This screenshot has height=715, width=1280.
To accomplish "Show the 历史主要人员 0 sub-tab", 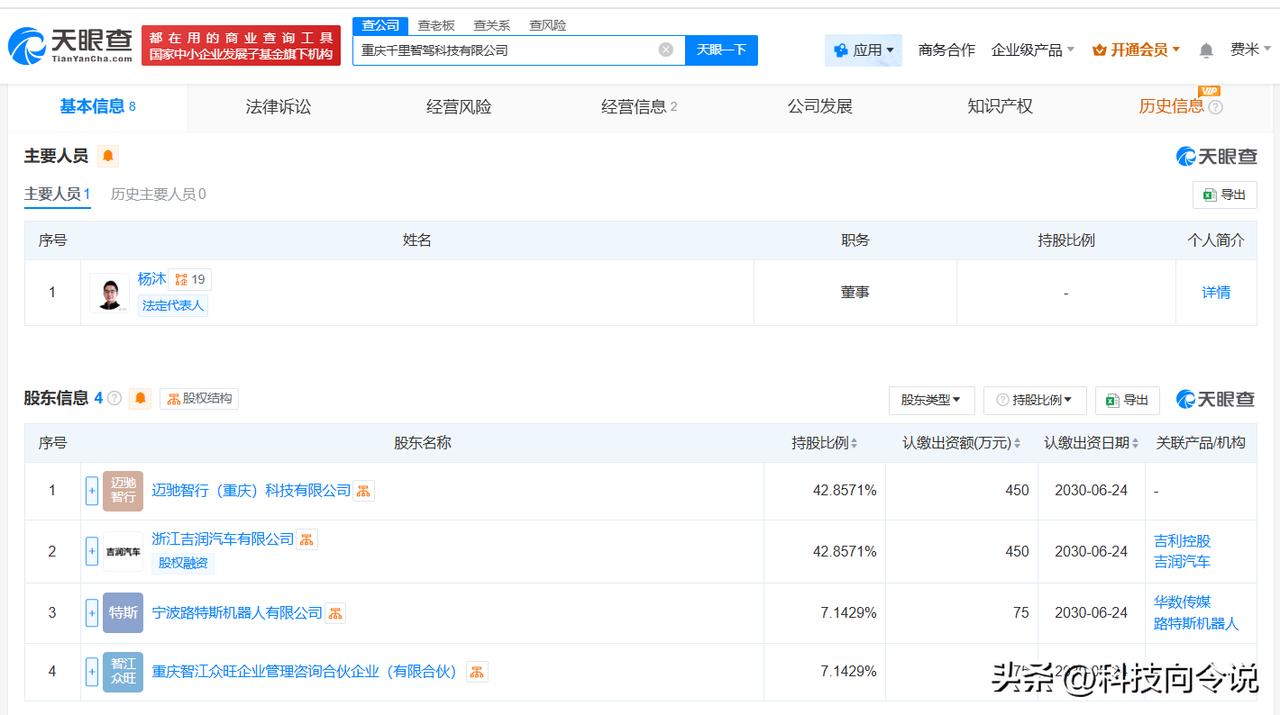I will point(158,194).
